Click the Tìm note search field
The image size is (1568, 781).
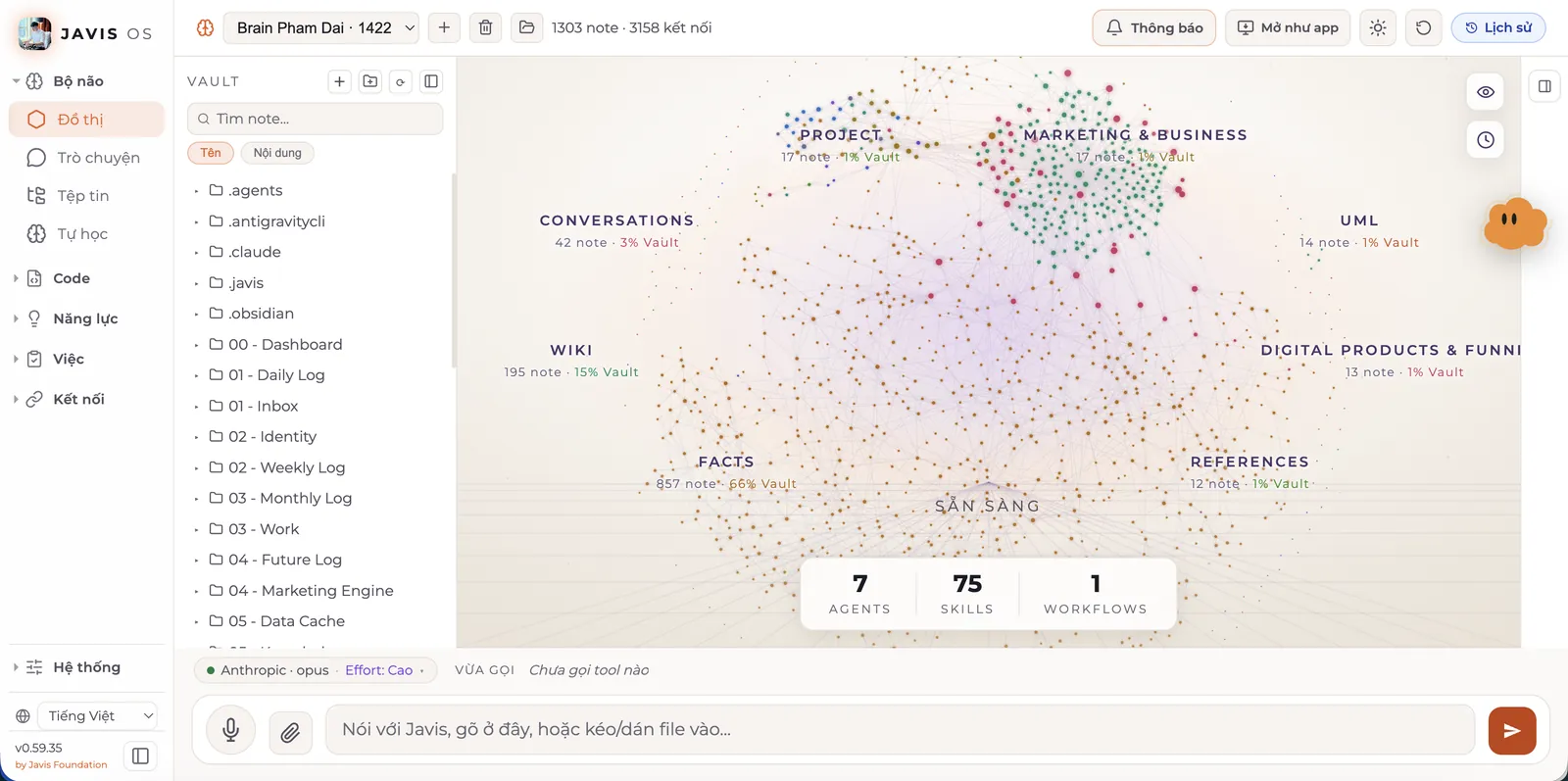(315, 119)
